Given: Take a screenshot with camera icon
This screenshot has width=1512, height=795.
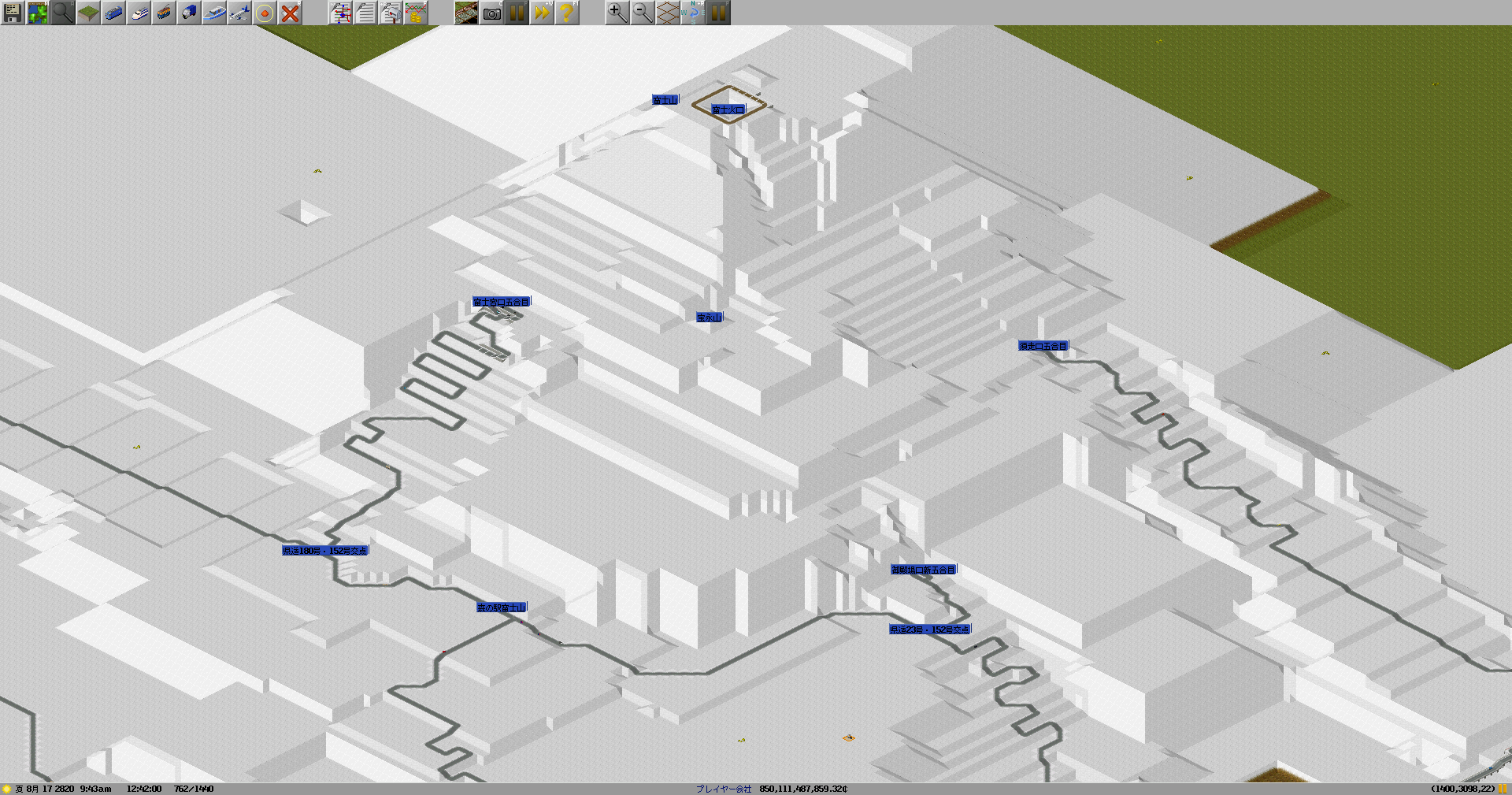Looking at the screenshot, I should coord(491,13).
